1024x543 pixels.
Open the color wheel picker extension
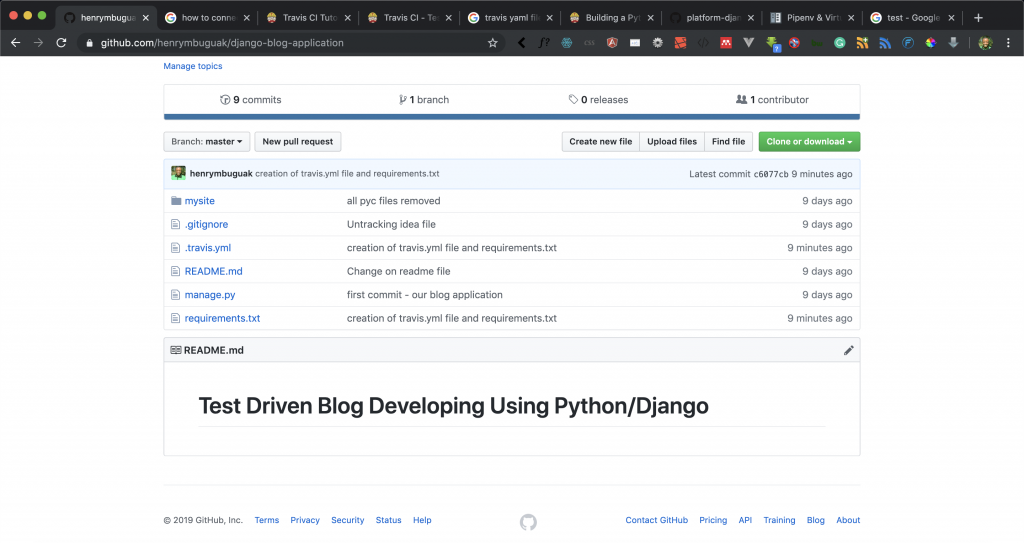(931, 42)
